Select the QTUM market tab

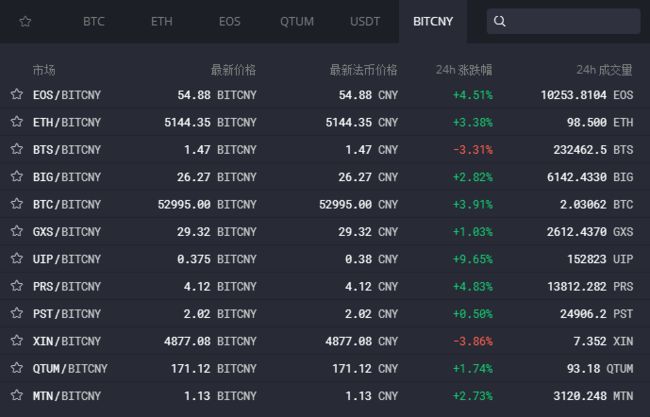coord(297,21)
